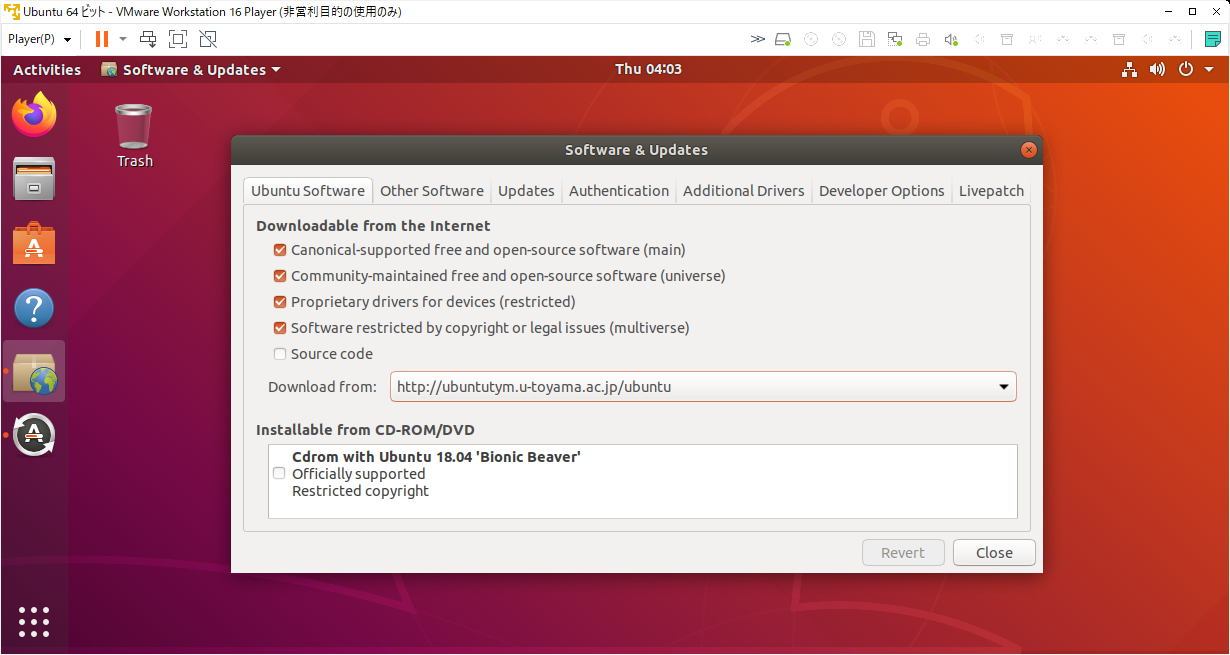Open Ubuntu Software store in the dock
This screenshot has height=655, width=1230.
(x=34, y=244)
